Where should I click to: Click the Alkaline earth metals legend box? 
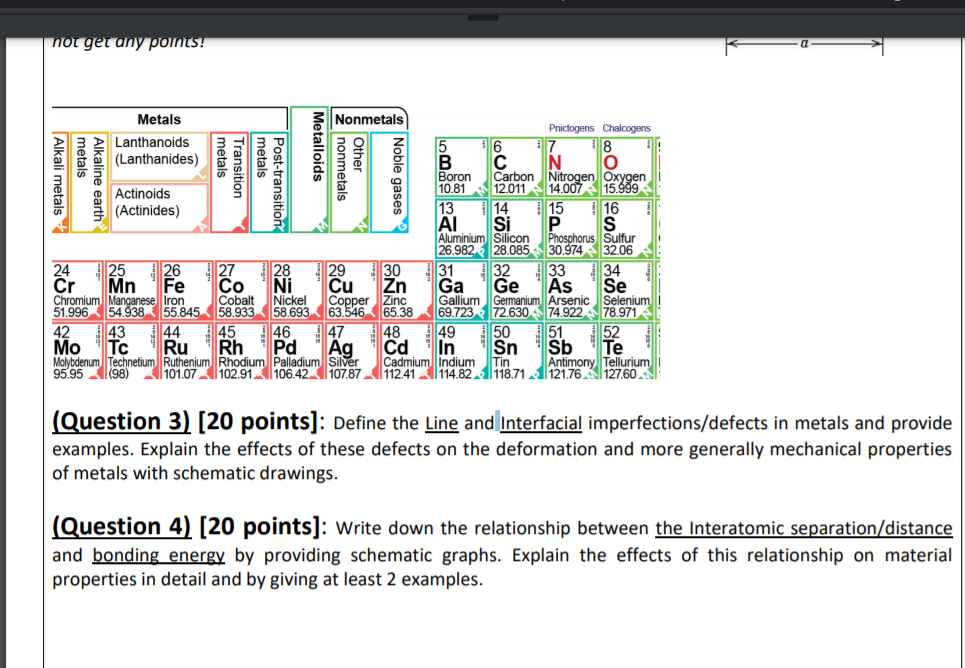point(89,182)
